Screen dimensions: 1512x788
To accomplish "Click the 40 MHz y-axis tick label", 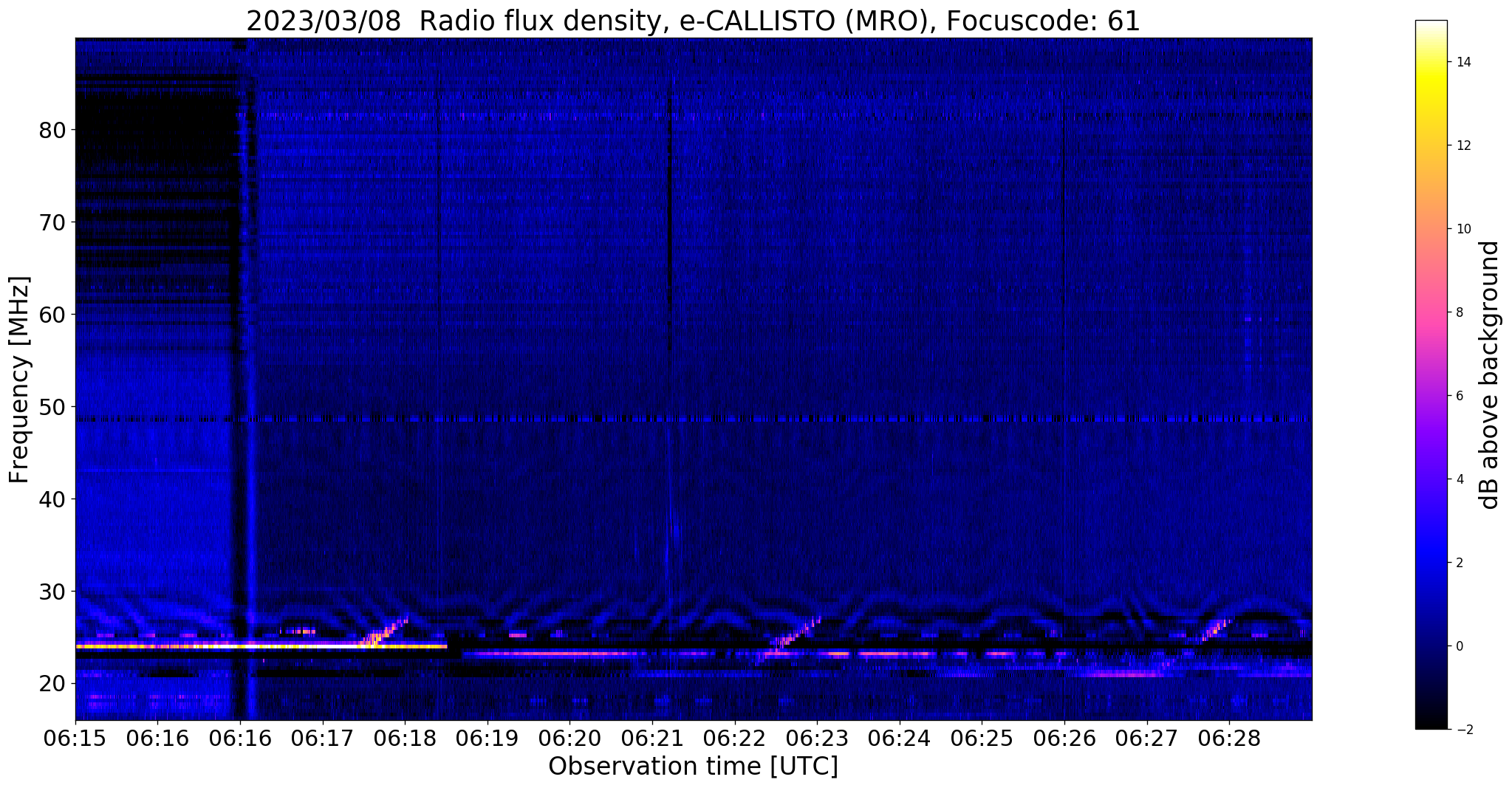I will (52, 499).
